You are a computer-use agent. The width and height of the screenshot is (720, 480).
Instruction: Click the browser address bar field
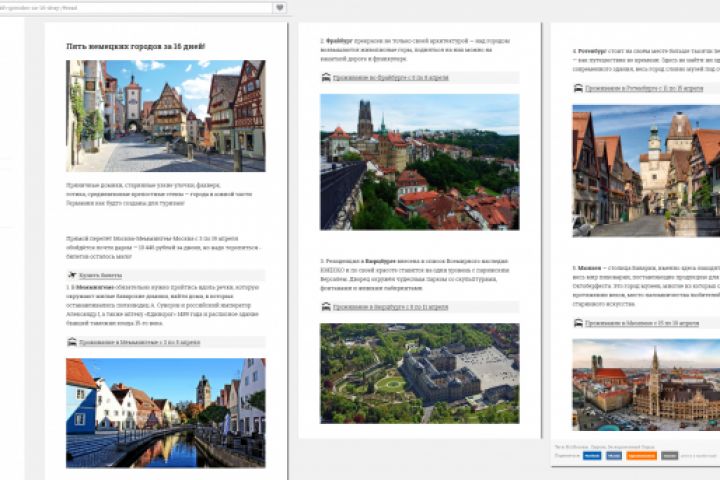coord(136,8)
